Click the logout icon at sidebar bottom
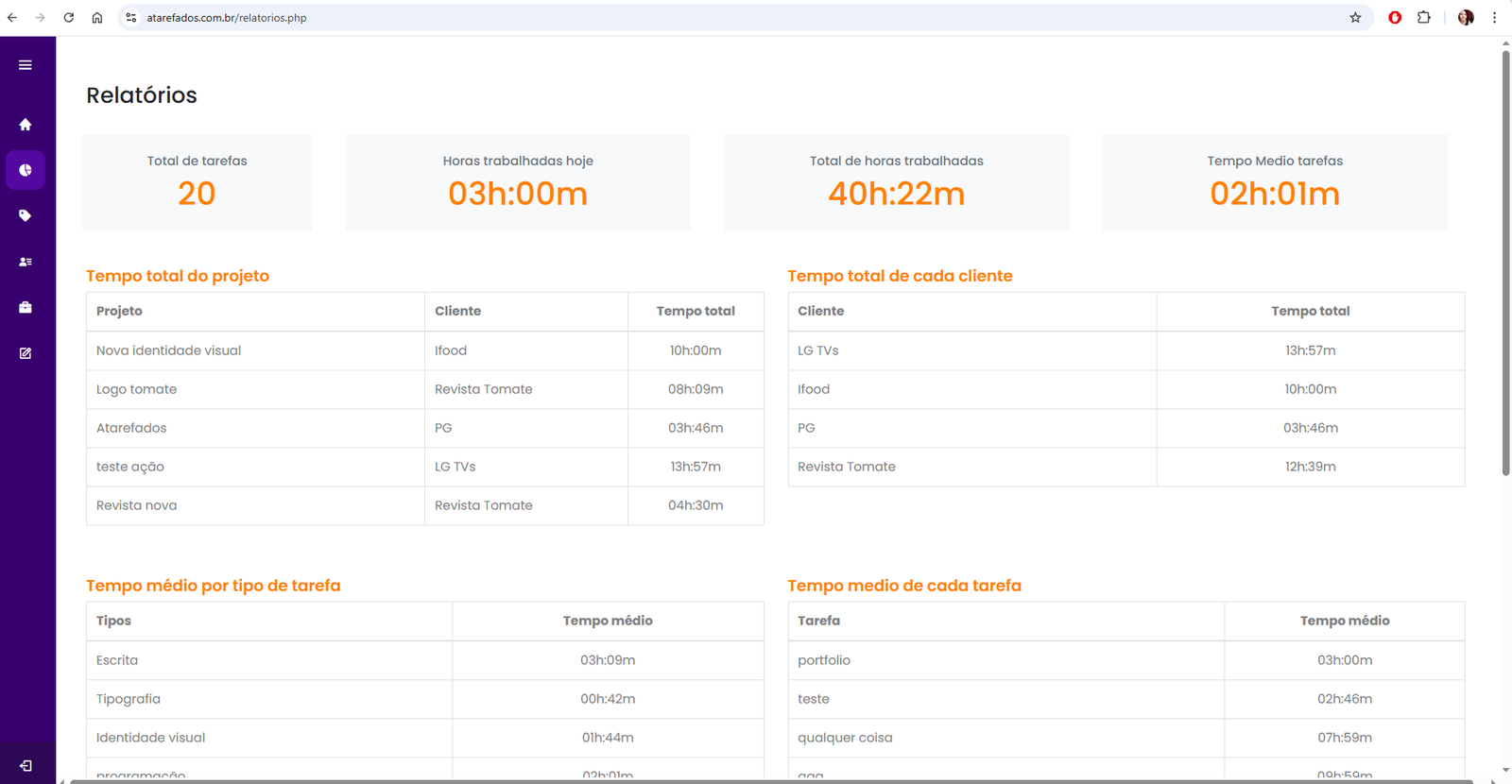The height and width of the screenshot is (784, 1512). [26, 766]
